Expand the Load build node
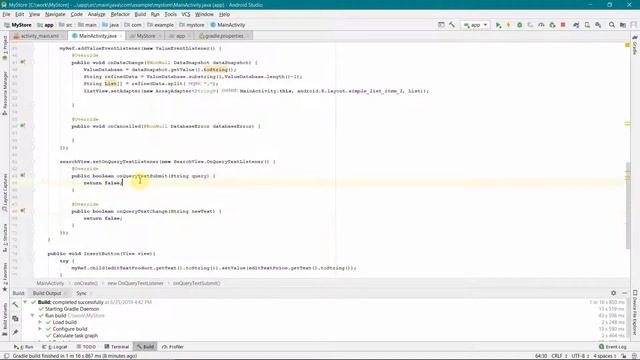Image resolution: width=640 pixels, height=360 pixels. point(40,322)
